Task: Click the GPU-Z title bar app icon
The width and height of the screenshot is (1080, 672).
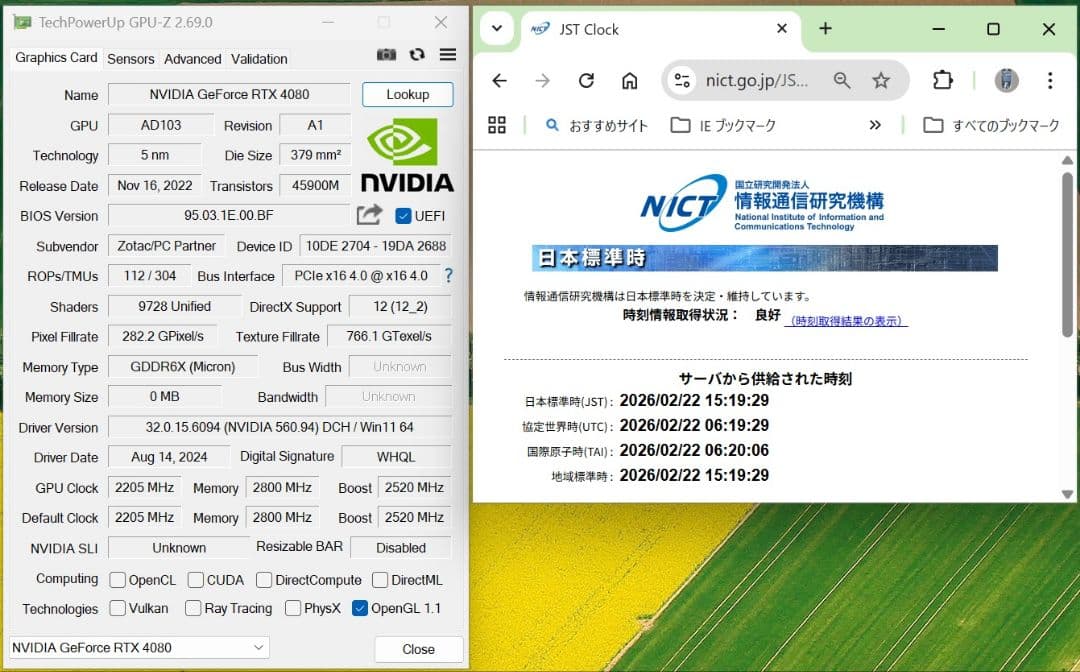Action: pyautogui.click(x=22, y=22)
